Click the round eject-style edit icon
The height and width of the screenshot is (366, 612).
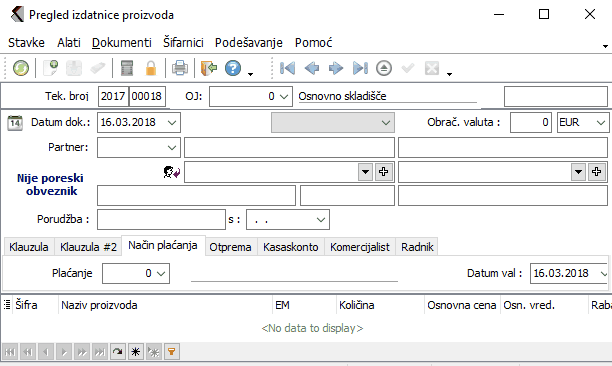384,68
